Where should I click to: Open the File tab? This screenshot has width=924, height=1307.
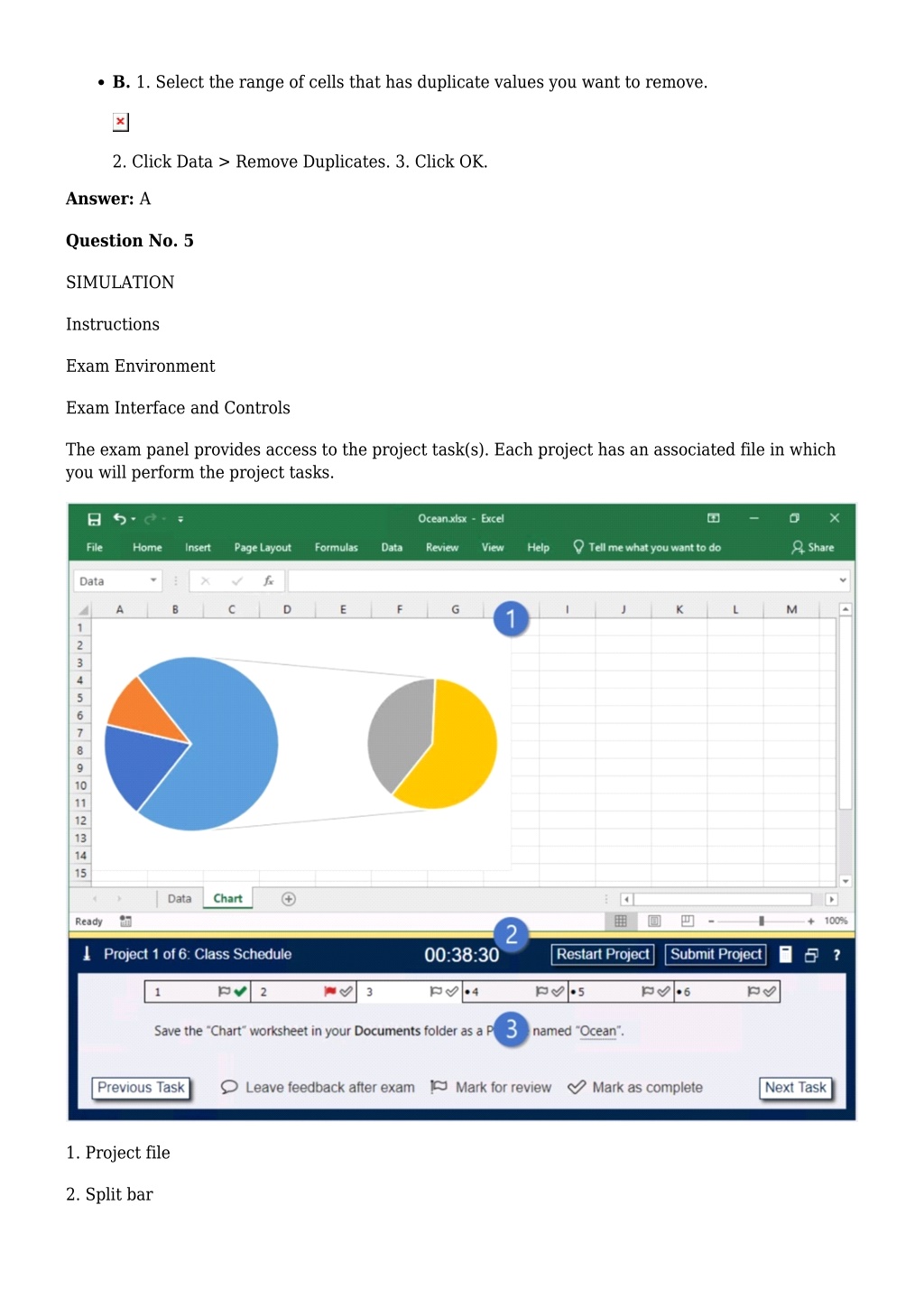tap(95, 547)
